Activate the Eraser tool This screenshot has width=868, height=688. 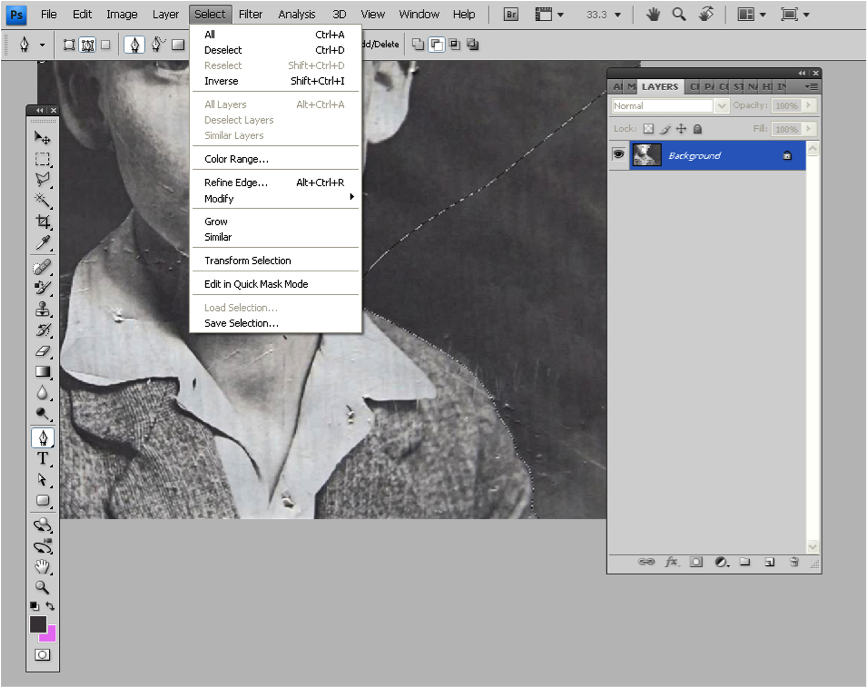click(43, 351)
